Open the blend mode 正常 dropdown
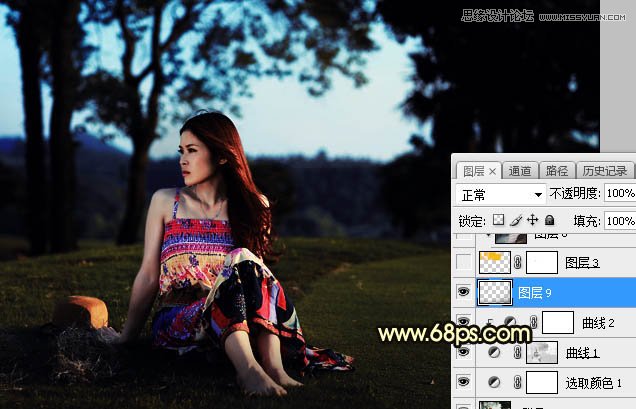 point(501,193)
